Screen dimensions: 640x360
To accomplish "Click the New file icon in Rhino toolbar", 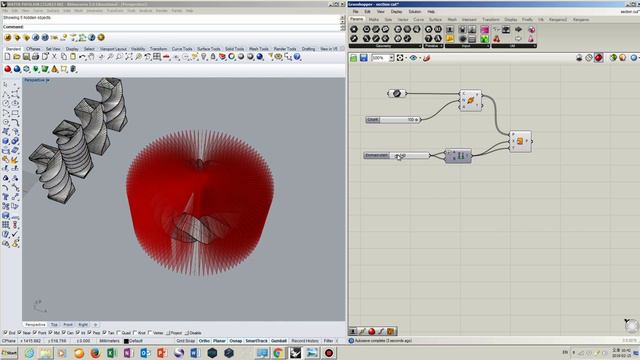I will tap(7, 57).
